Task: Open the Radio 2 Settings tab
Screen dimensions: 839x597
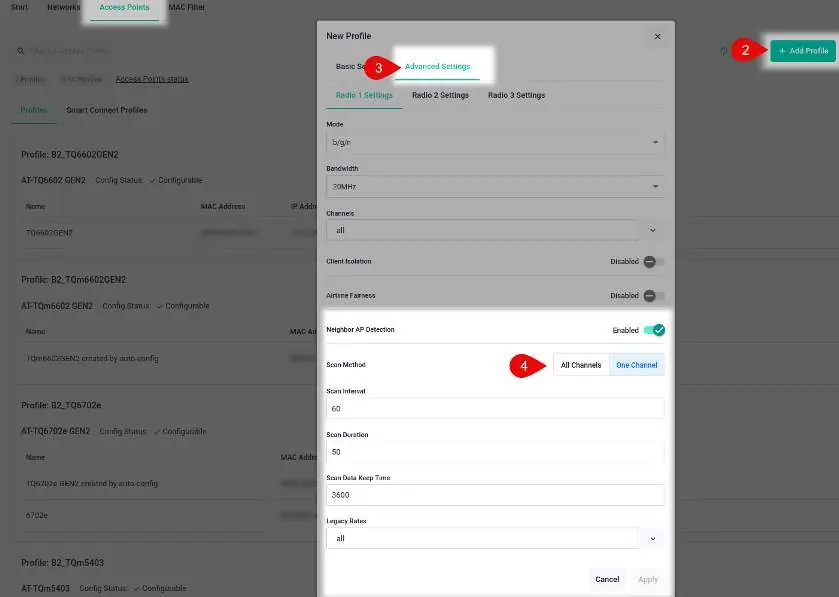Action: point(440,95)
